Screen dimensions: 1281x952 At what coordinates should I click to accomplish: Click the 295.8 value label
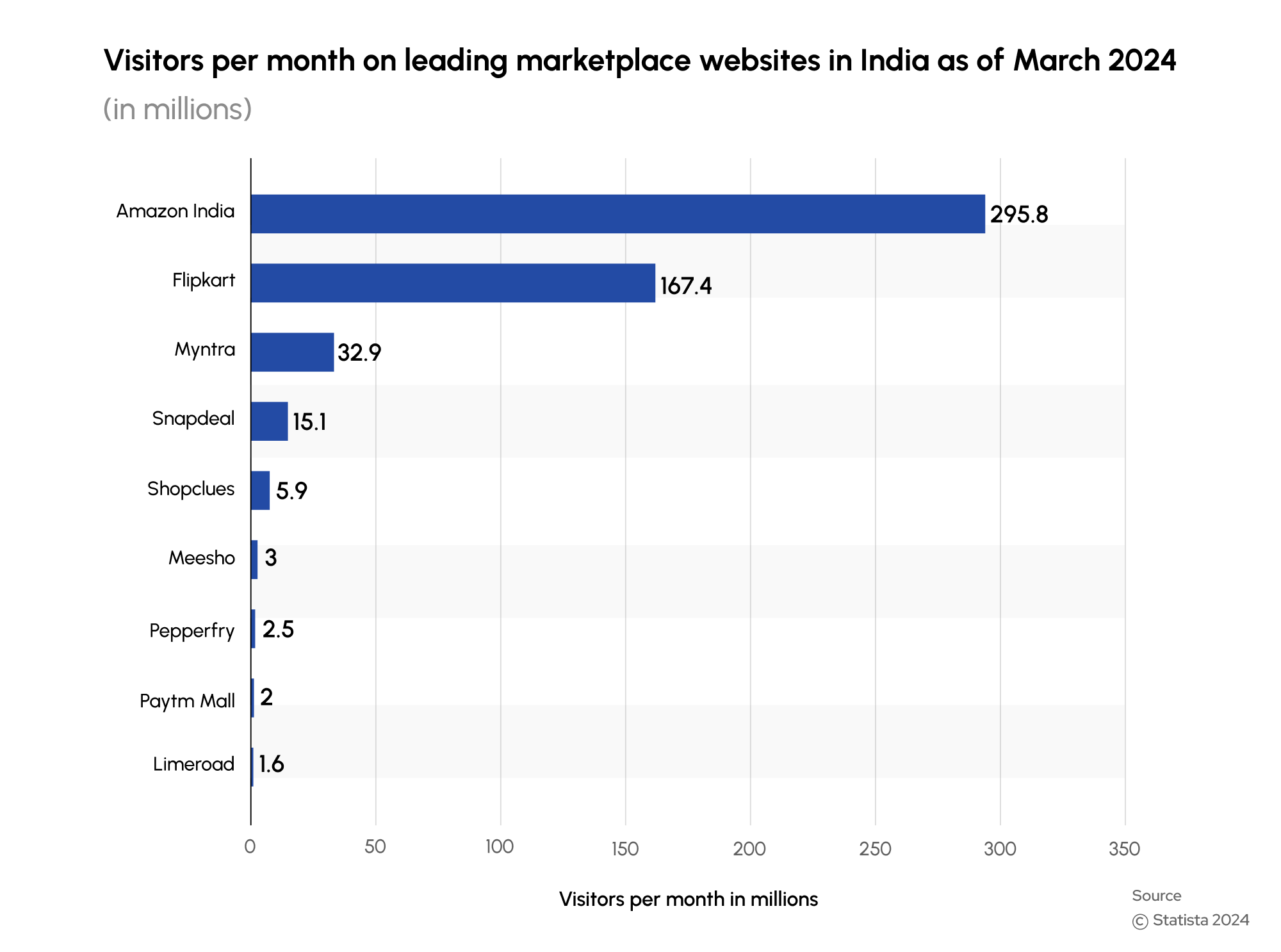pyautogui.click(x=1018, y=215)
